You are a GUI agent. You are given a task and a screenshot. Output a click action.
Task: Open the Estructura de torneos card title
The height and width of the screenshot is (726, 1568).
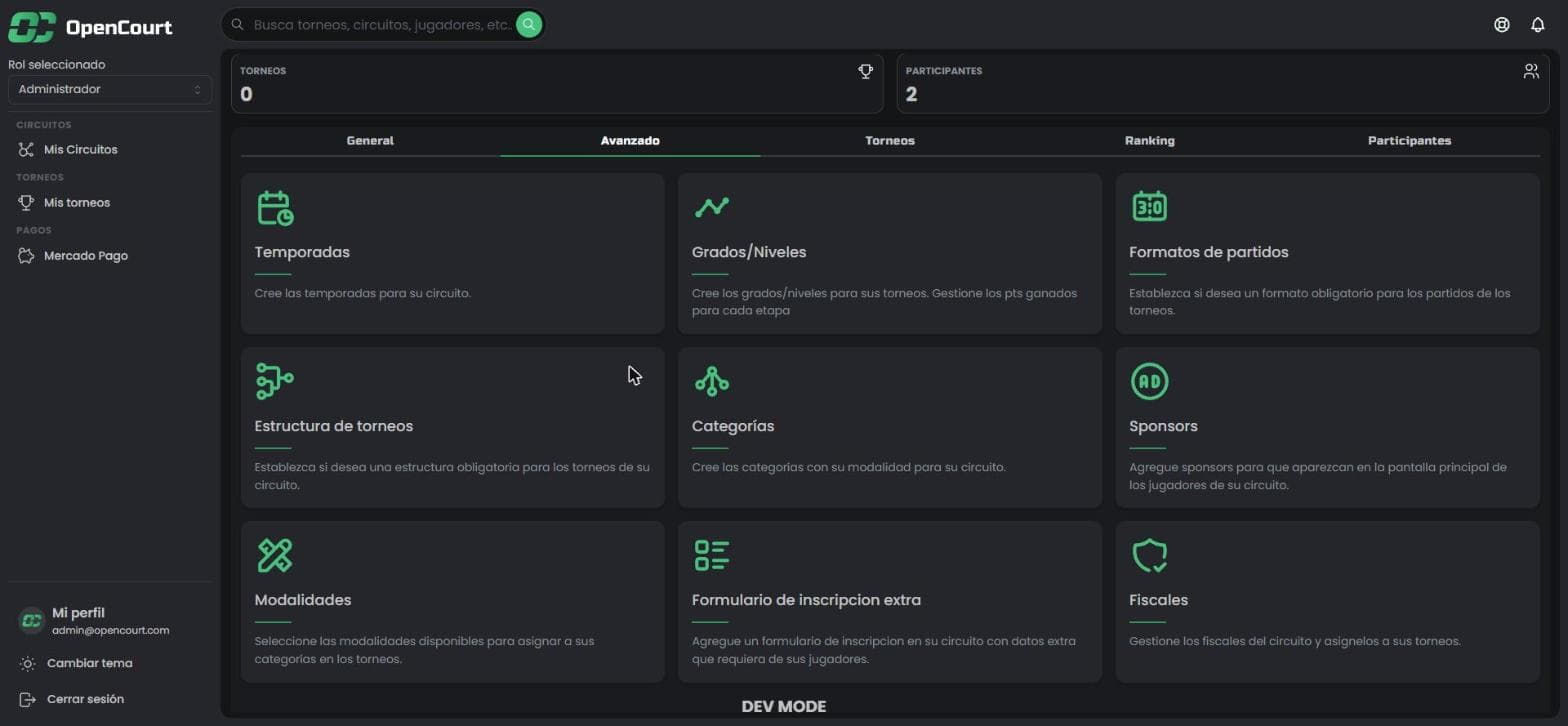pos(334,426)
